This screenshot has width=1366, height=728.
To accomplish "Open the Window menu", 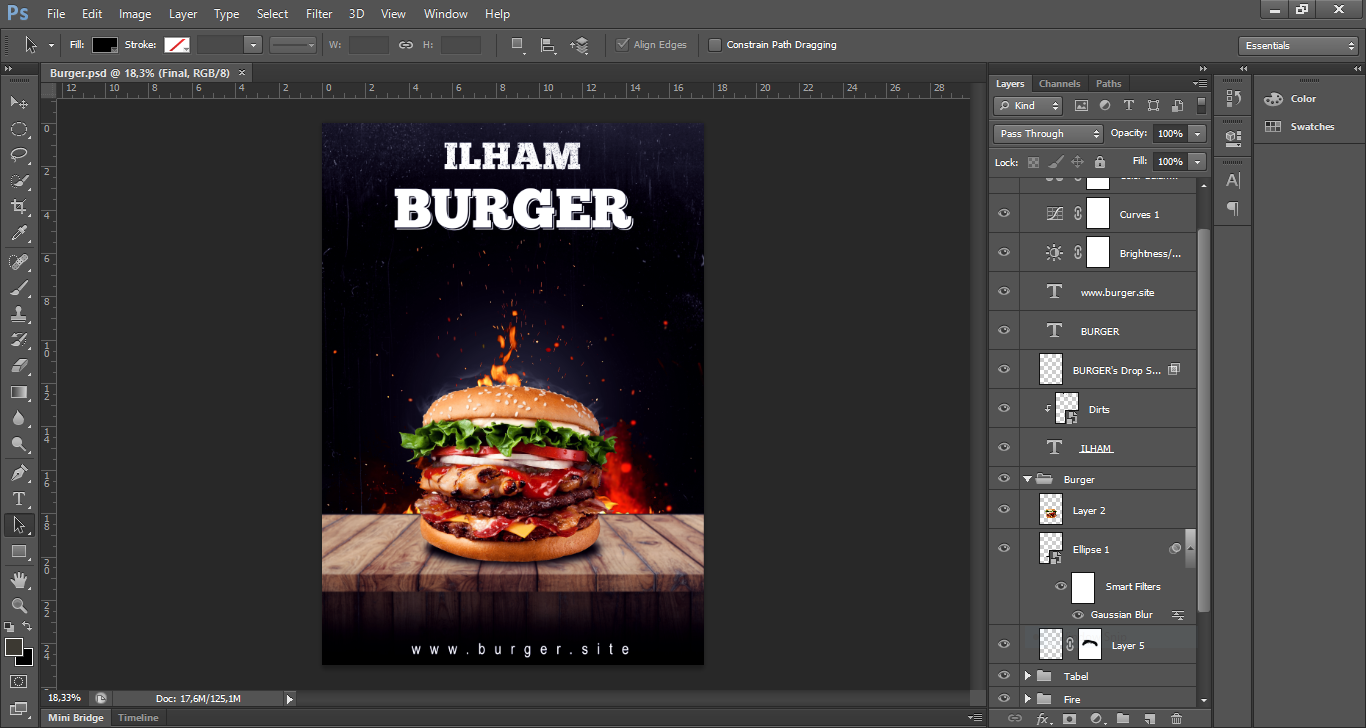I will (445, 14).
